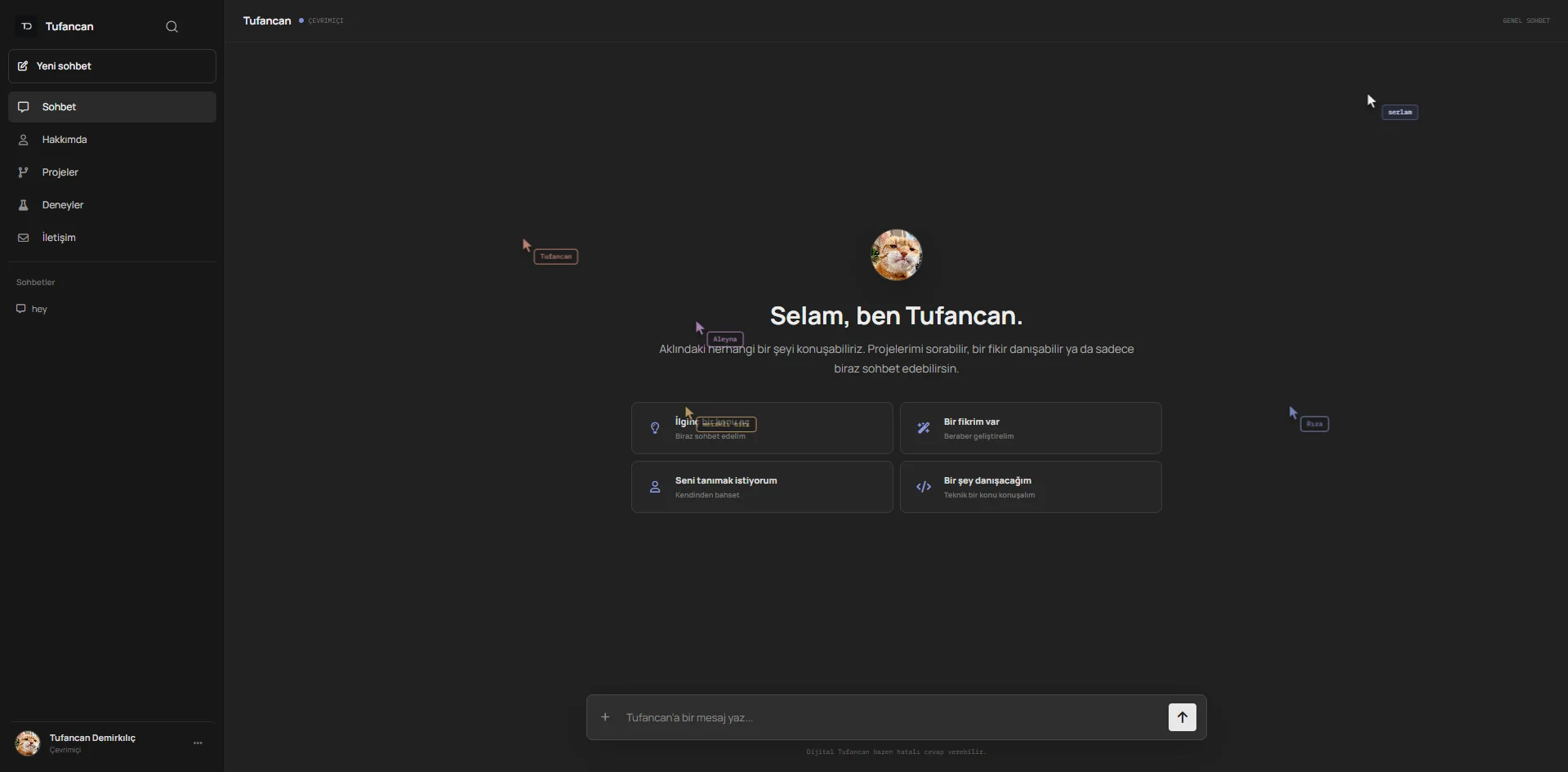Pick the 'Bir fikrim var' suggestion card

[1031, 428]
